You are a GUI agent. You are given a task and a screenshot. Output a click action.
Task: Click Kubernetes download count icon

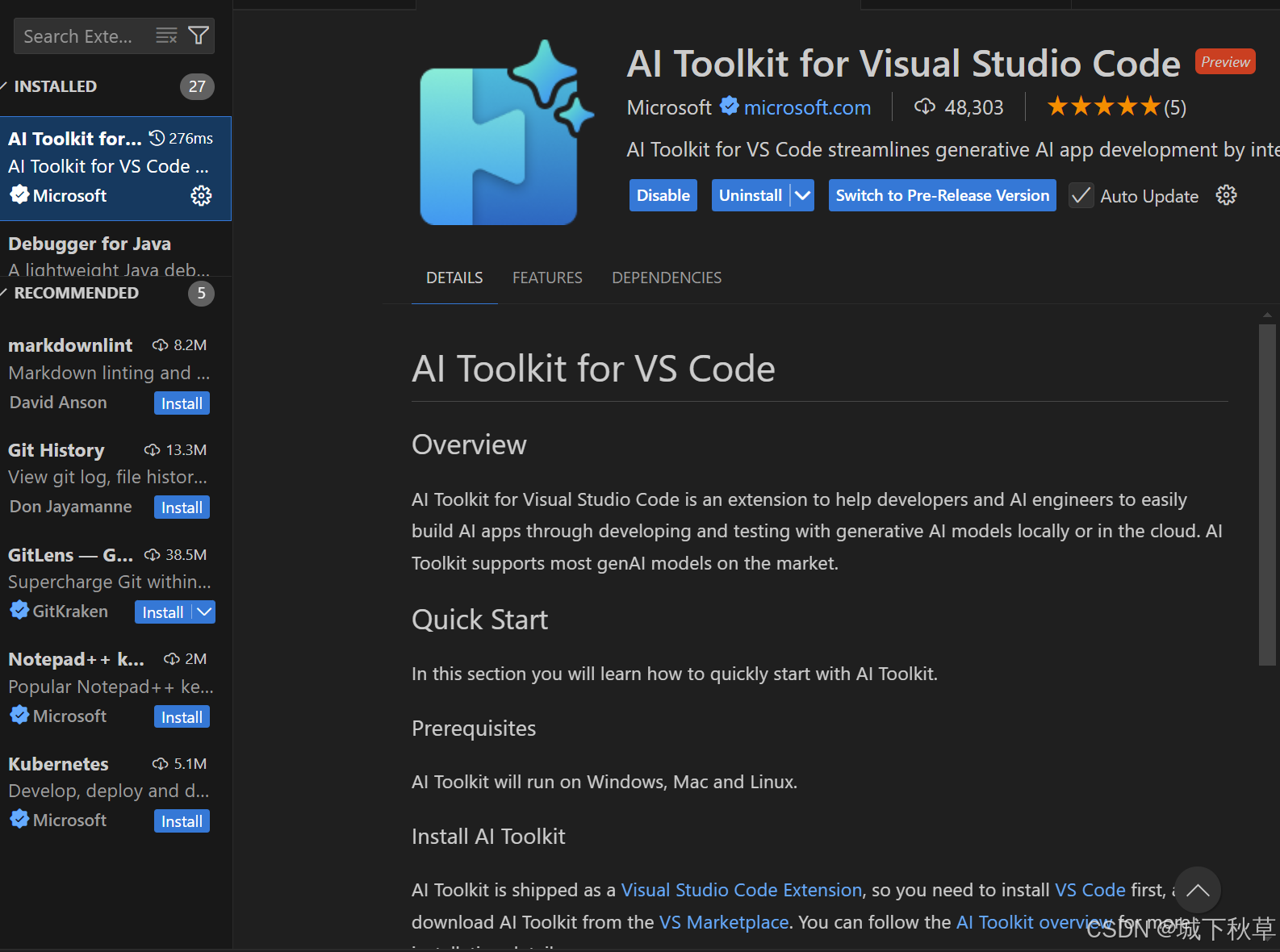[x=160, y=763]
